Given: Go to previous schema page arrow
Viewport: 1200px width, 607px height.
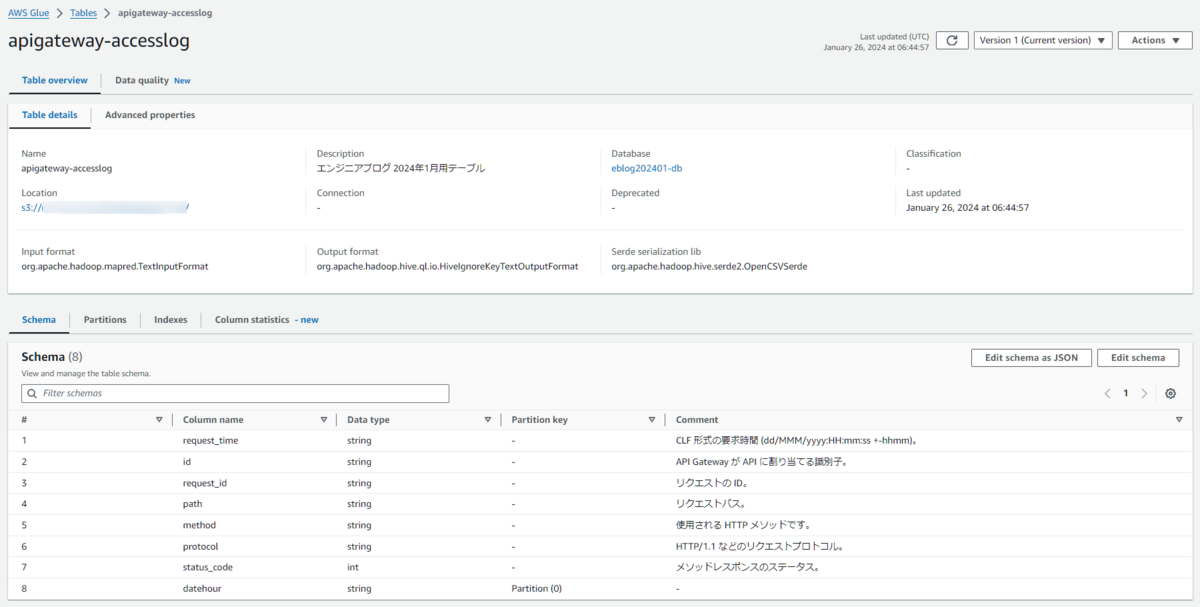Looking at the screenshot, I should coord(1107,393).
